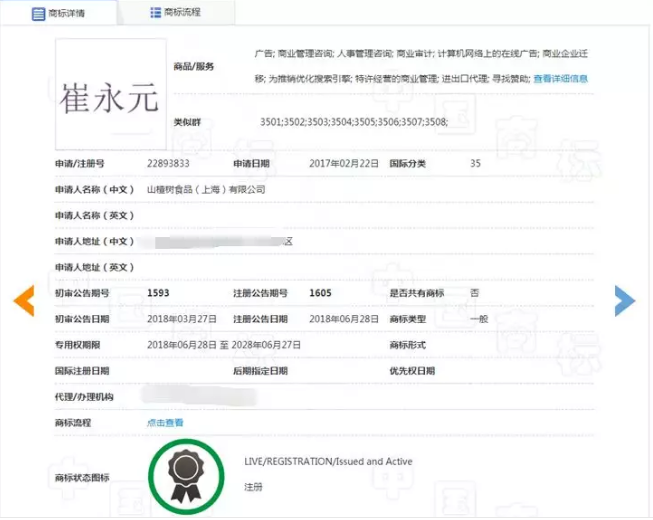Click the 商品/服务 label

(x=194, y=66)
